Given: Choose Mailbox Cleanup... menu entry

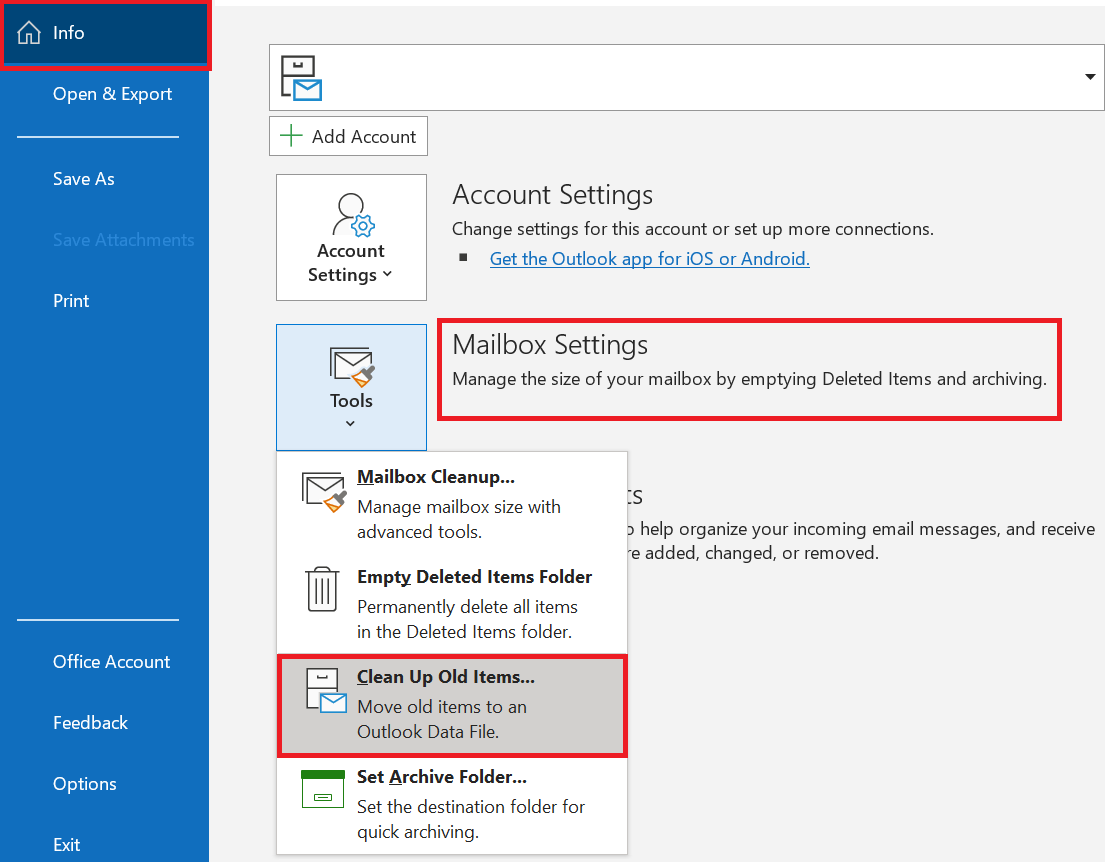Looking at the screenshot, I should tap(452, 504).
